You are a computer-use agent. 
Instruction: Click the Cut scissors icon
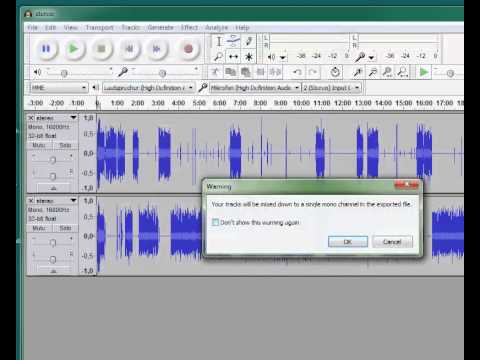tap(215, 72)
